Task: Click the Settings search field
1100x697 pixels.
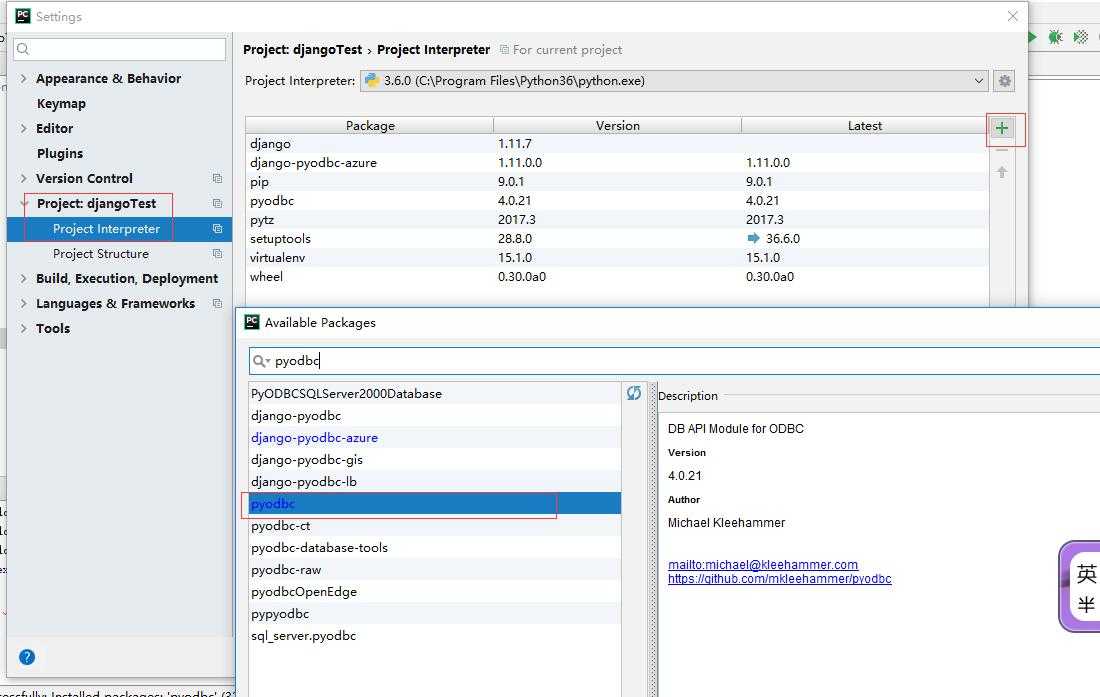Action: click(x=119, y=49)
